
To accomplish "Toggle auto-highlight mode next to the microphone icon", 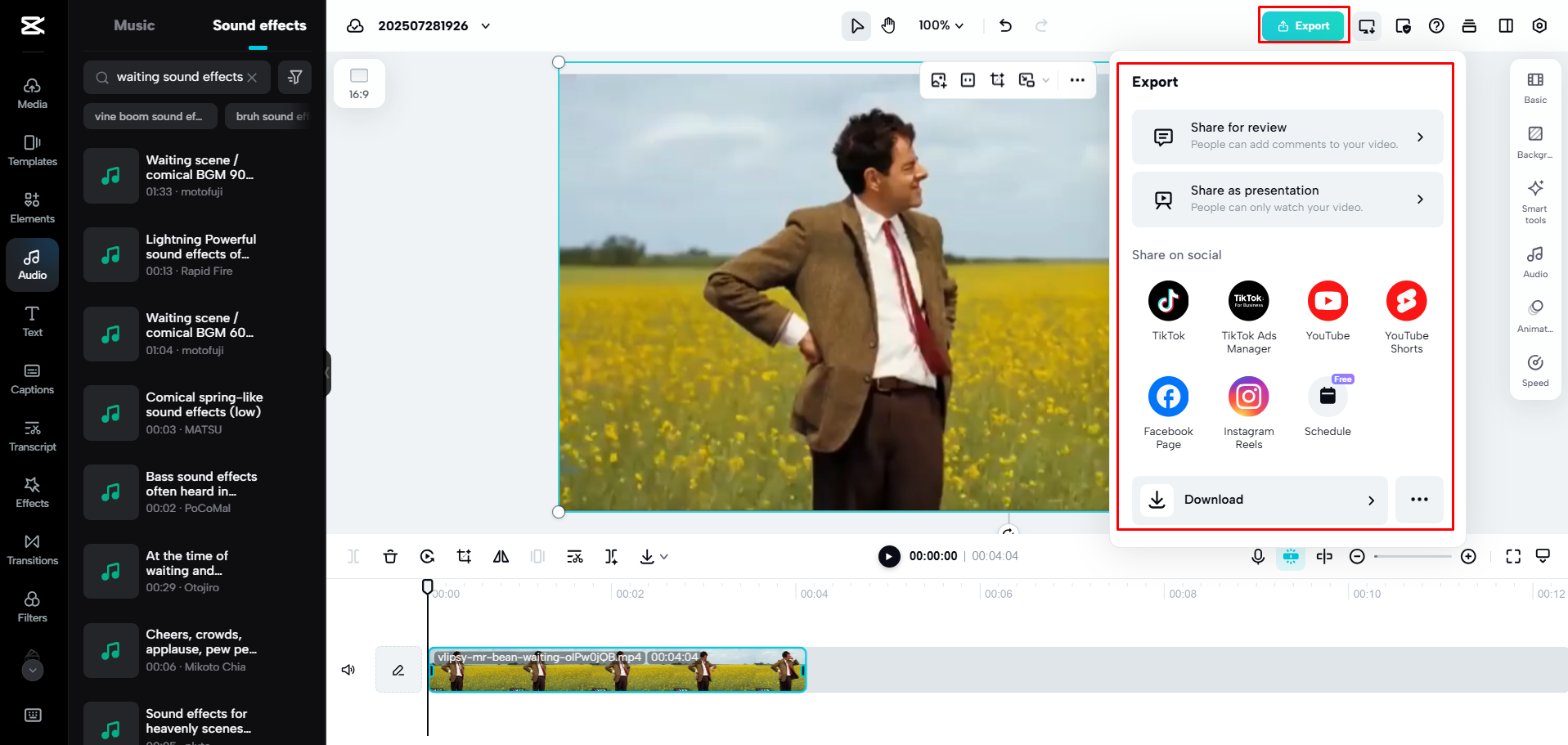I will coord(1291,556).
